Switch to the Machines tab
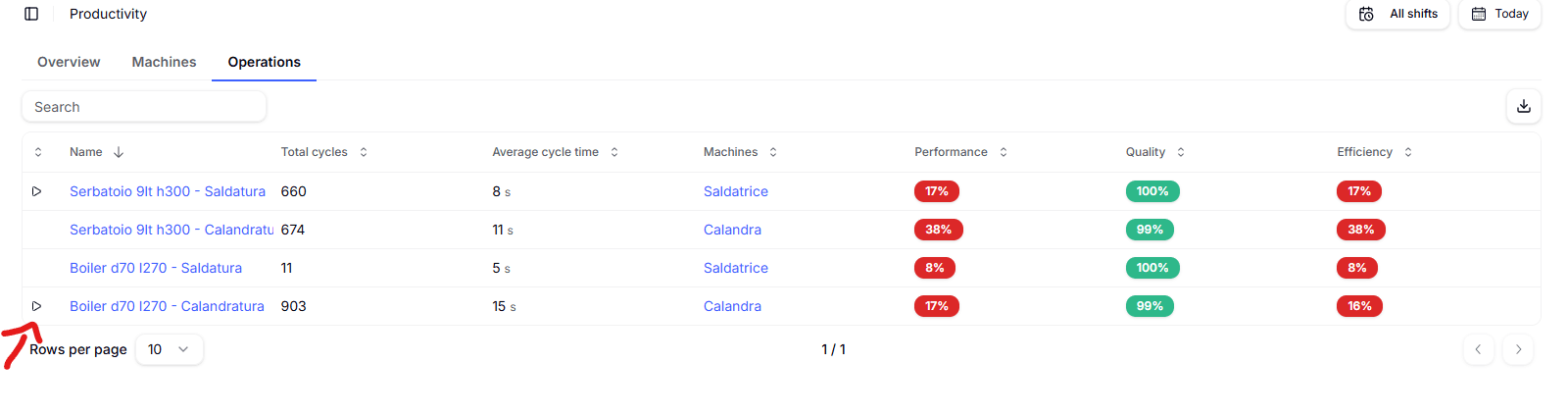Viewport: 1568px width, 415px height. 164,62
